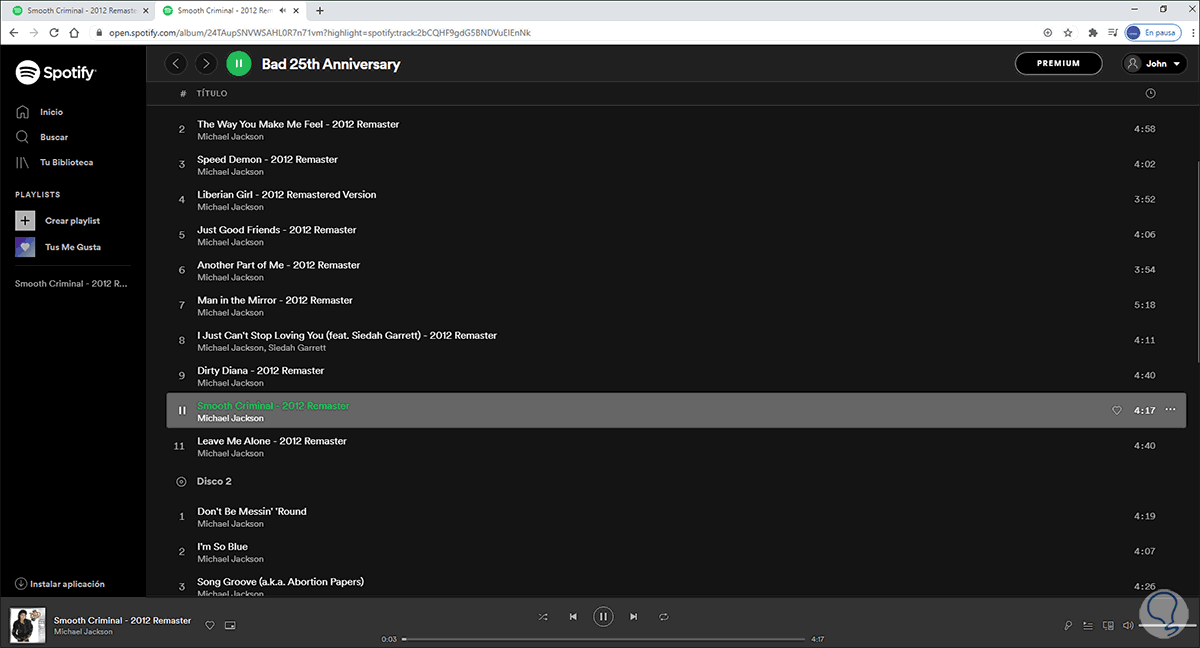1200x648 pixels.
Task: Click the Spotify logo in the sidebar
Action: click(56, 73)
